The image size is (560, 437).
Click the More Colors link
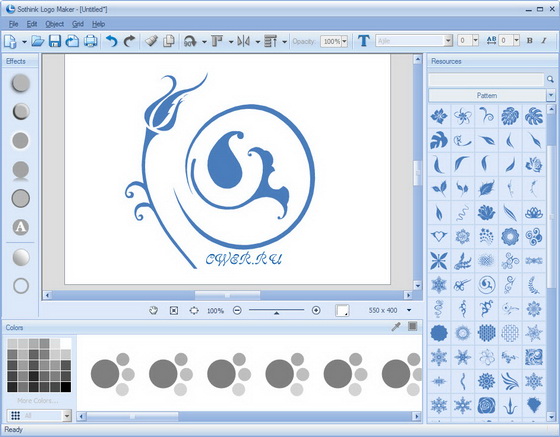click(37, 401)
